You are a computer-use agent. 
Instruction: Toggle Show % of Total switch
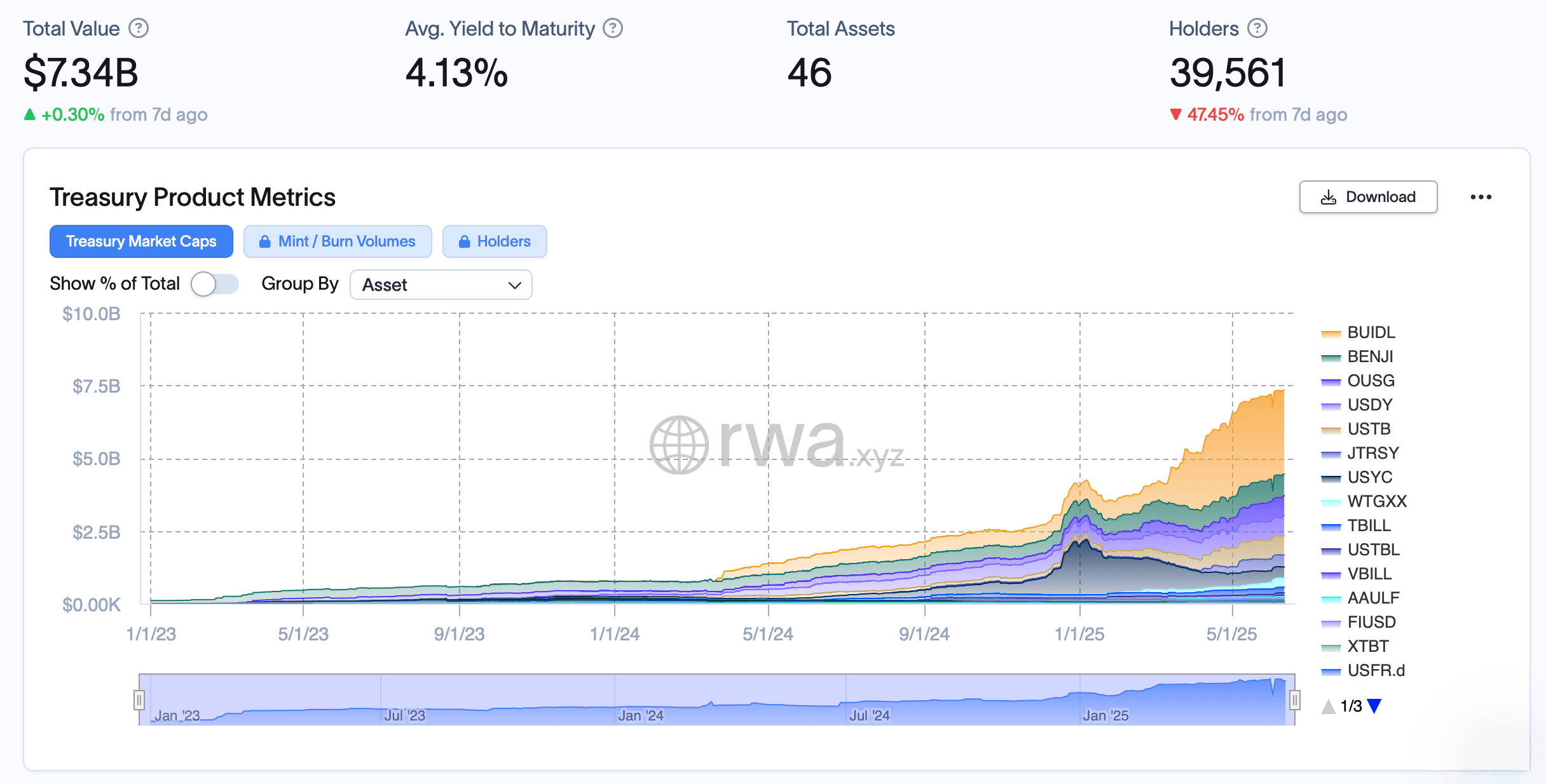pyautogui.click(x=215, y=284)
